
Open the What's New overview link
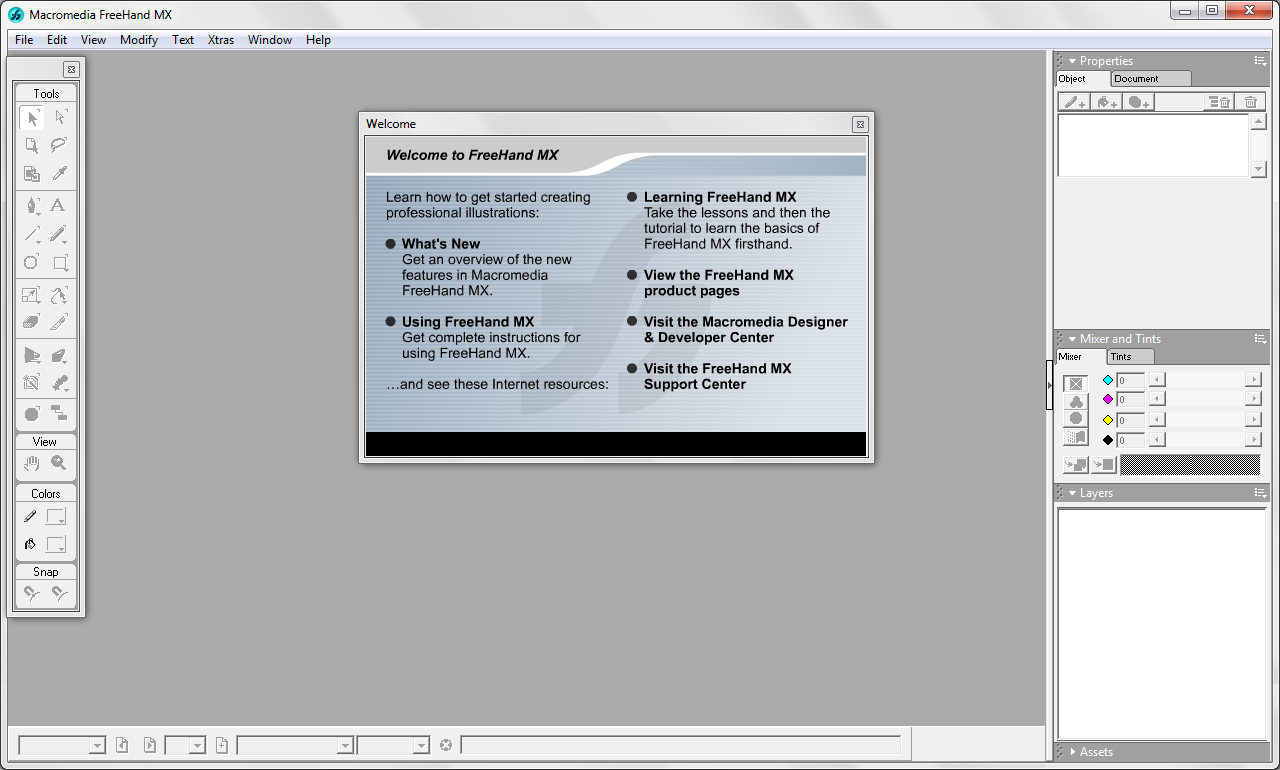(441, 244)
